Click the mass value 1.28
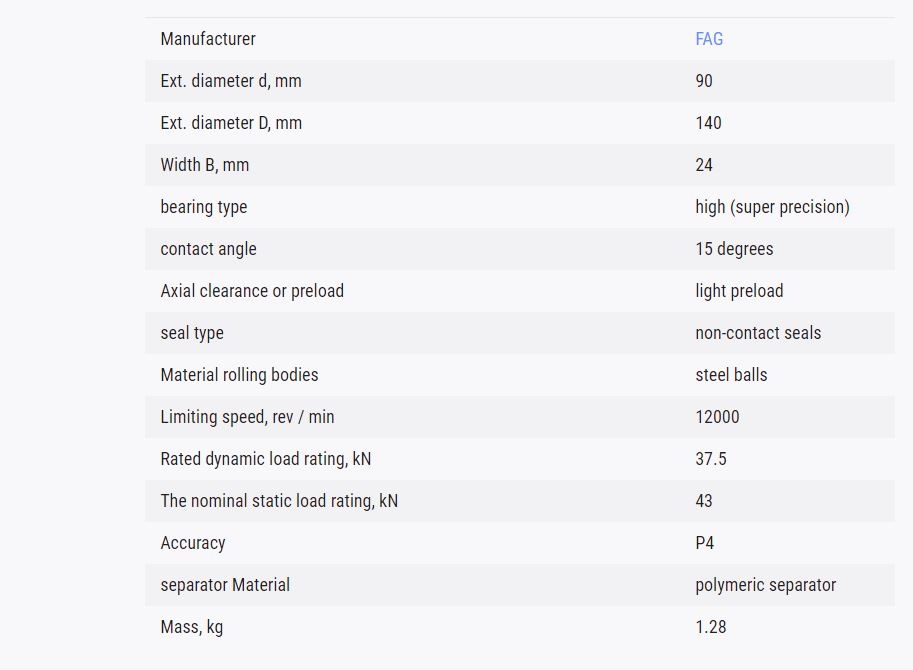 (x=710, y=627)
